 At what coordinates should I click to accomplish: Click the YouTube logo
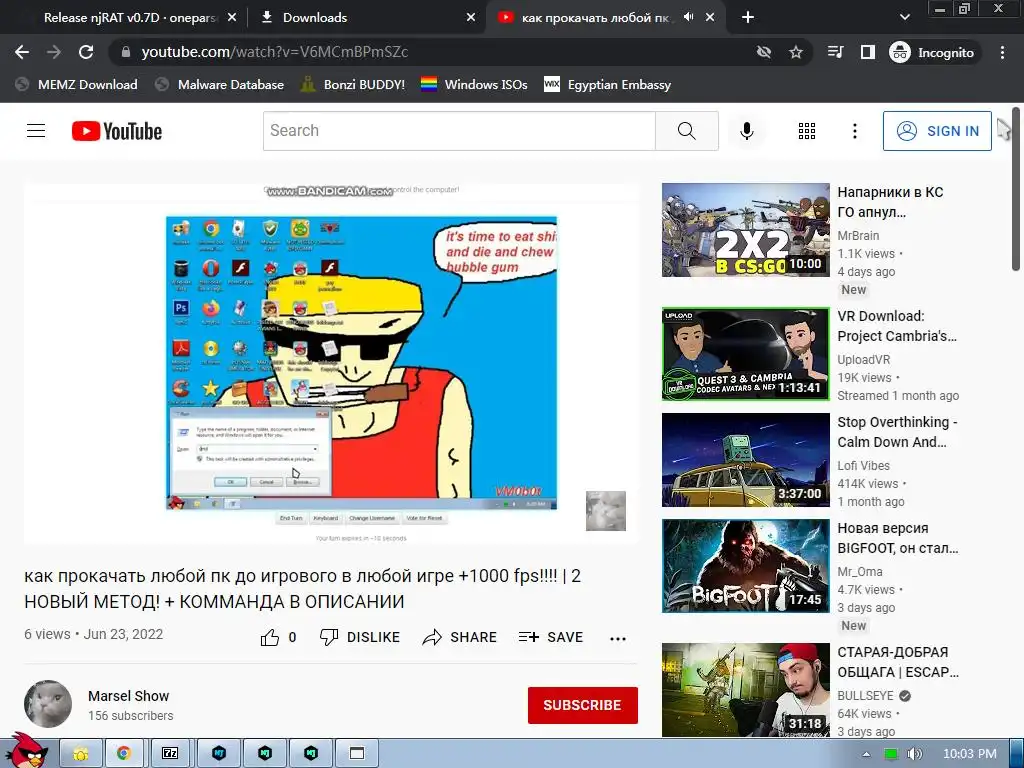[117, 131]
